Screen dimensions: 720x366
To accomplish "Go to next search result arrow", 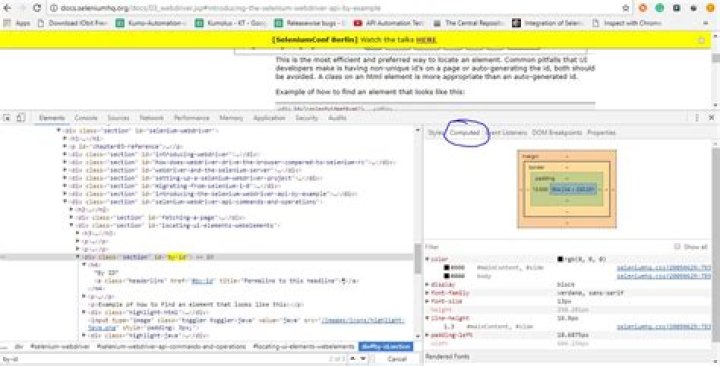I will tap(363, 359).
